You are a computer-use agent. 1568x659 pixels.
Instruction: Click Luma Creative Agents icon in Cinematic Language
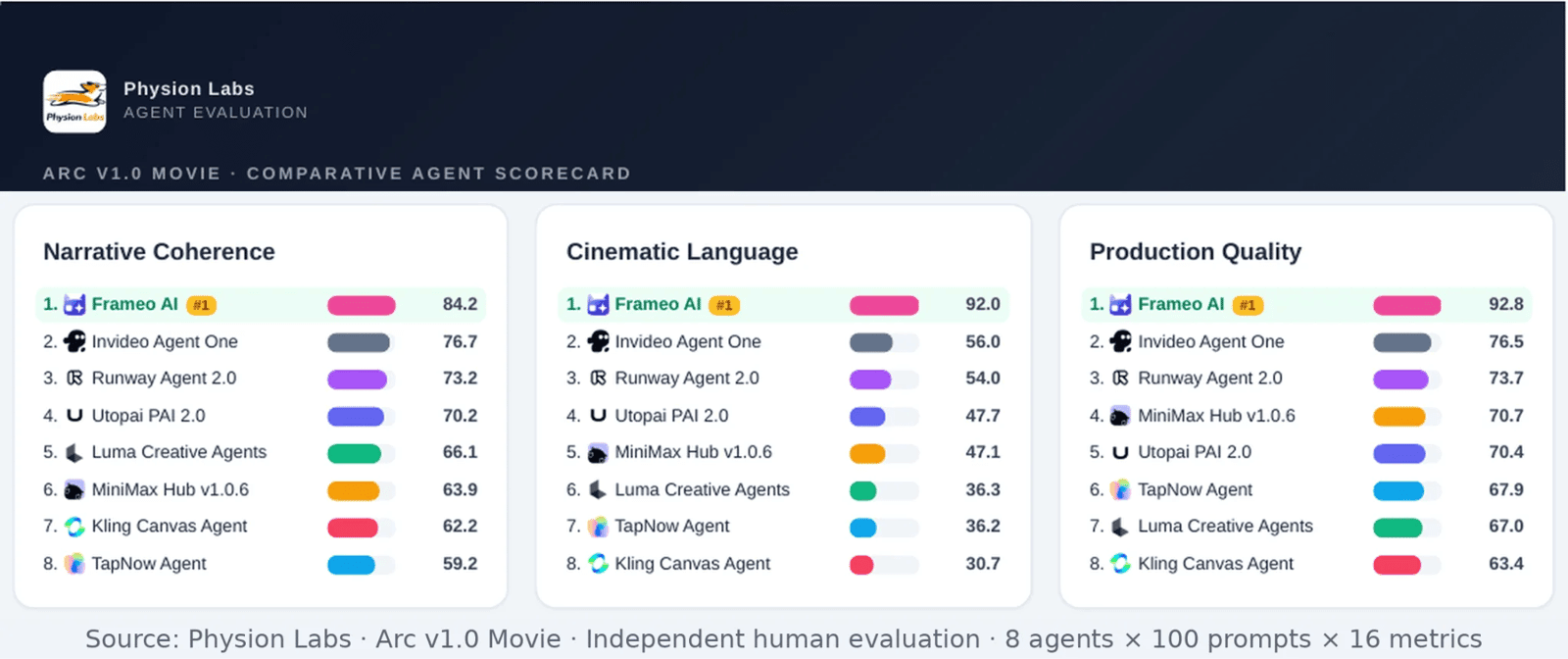pos(598,489)
